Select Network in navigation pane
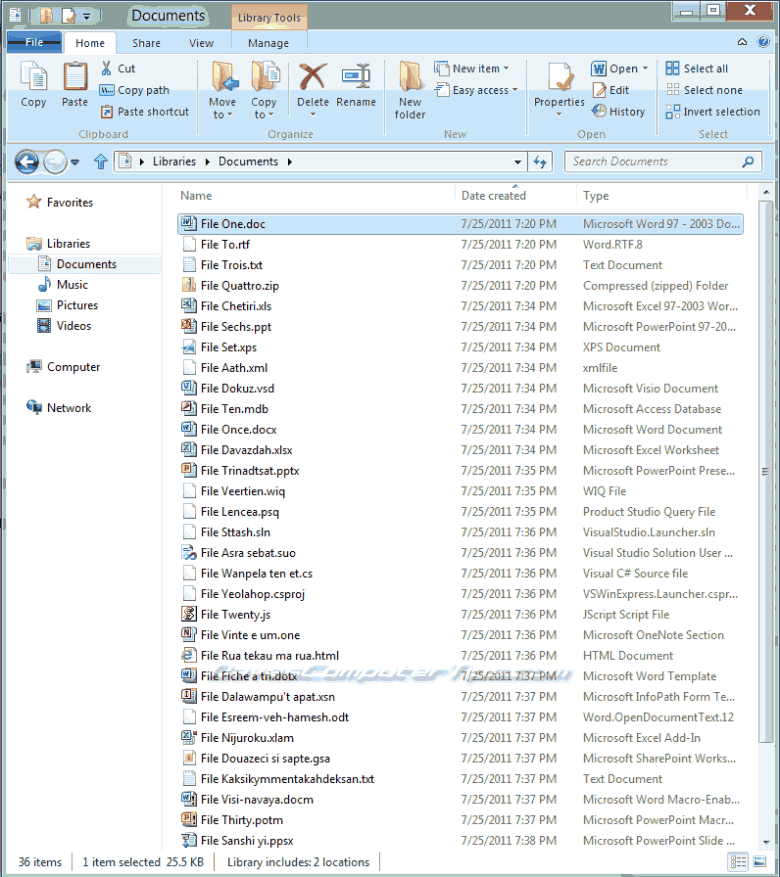This screenshot has height=877, width=780. point(59,408)
